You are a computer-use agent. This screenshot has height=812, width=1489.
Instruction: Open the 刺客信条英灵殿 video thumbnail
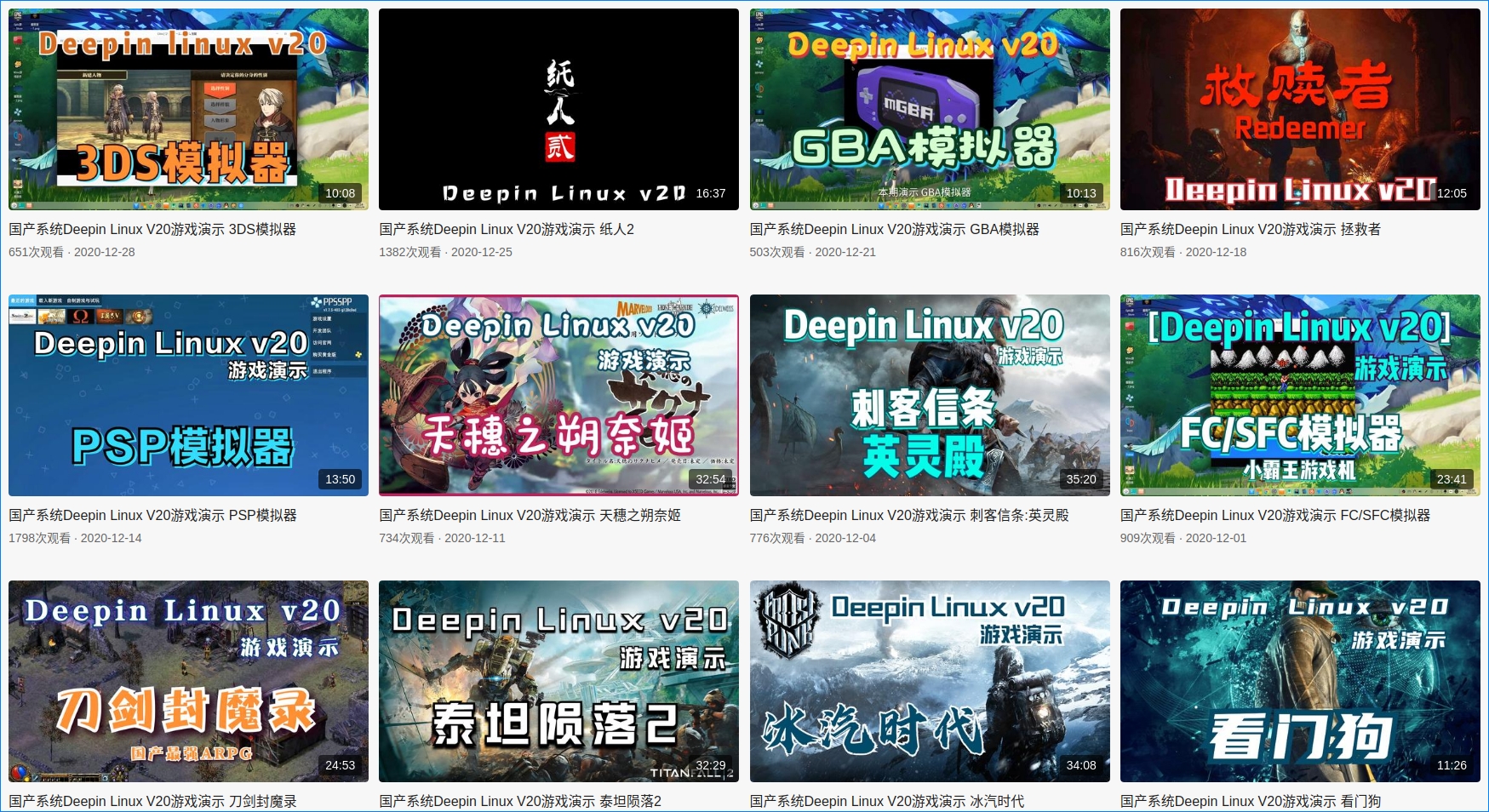tap(930, 395)
